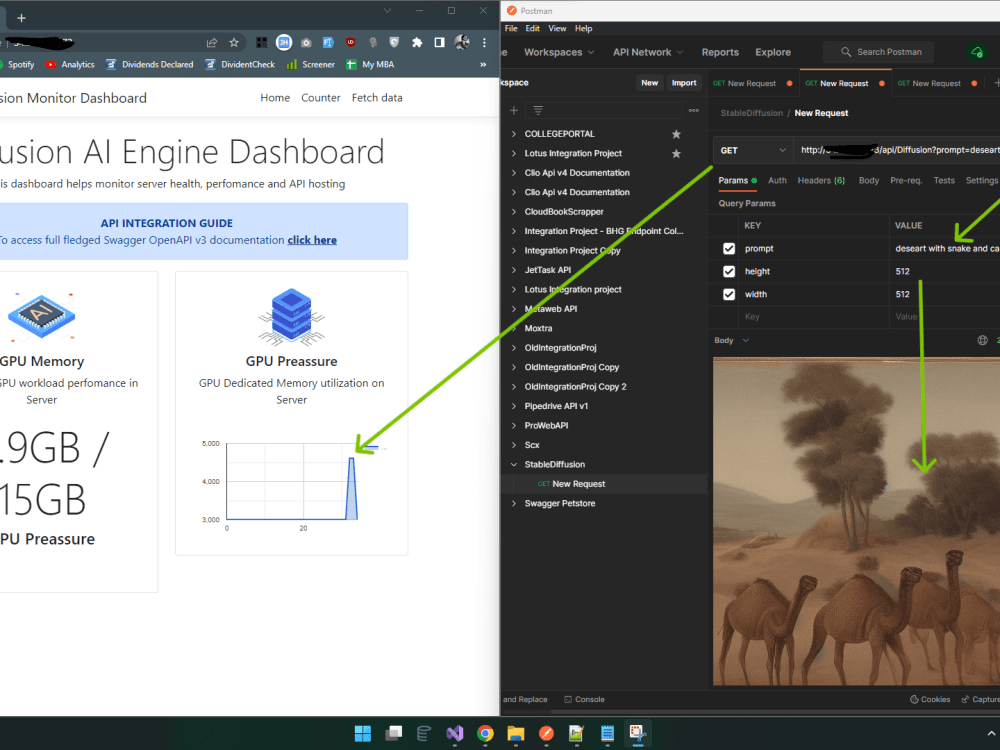
Task: Switch to the Headers tab in Postman
Action: coord(821,180)
